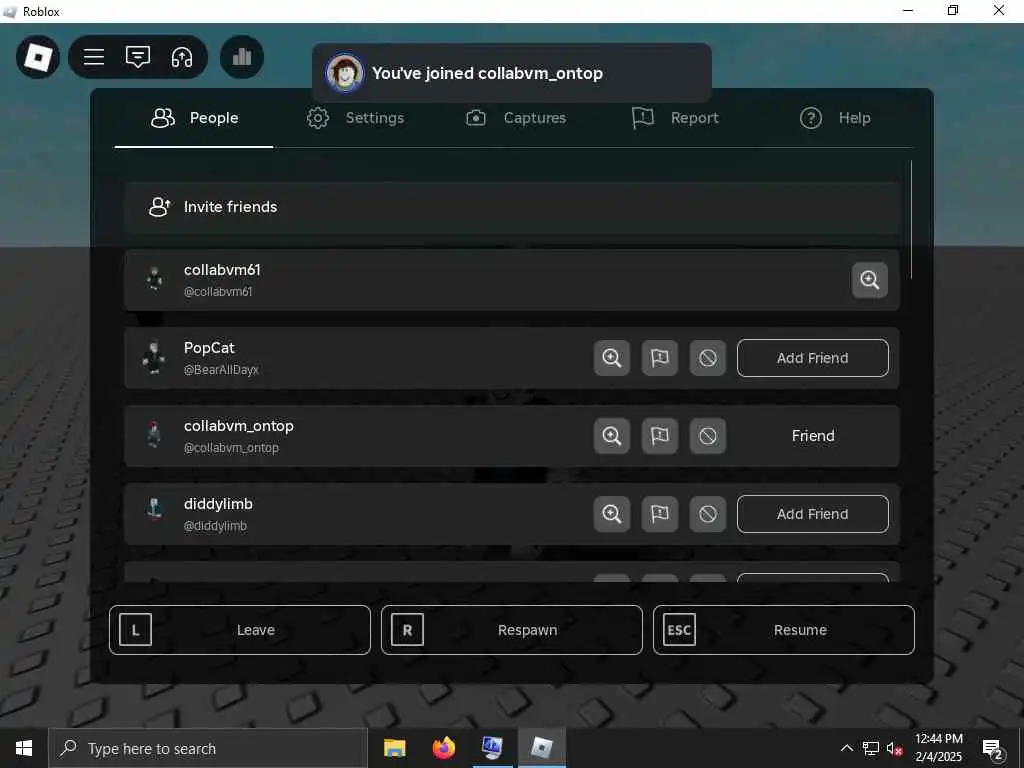
Task: Add diddylimb as a friend
Action: [x=812, y=514]
